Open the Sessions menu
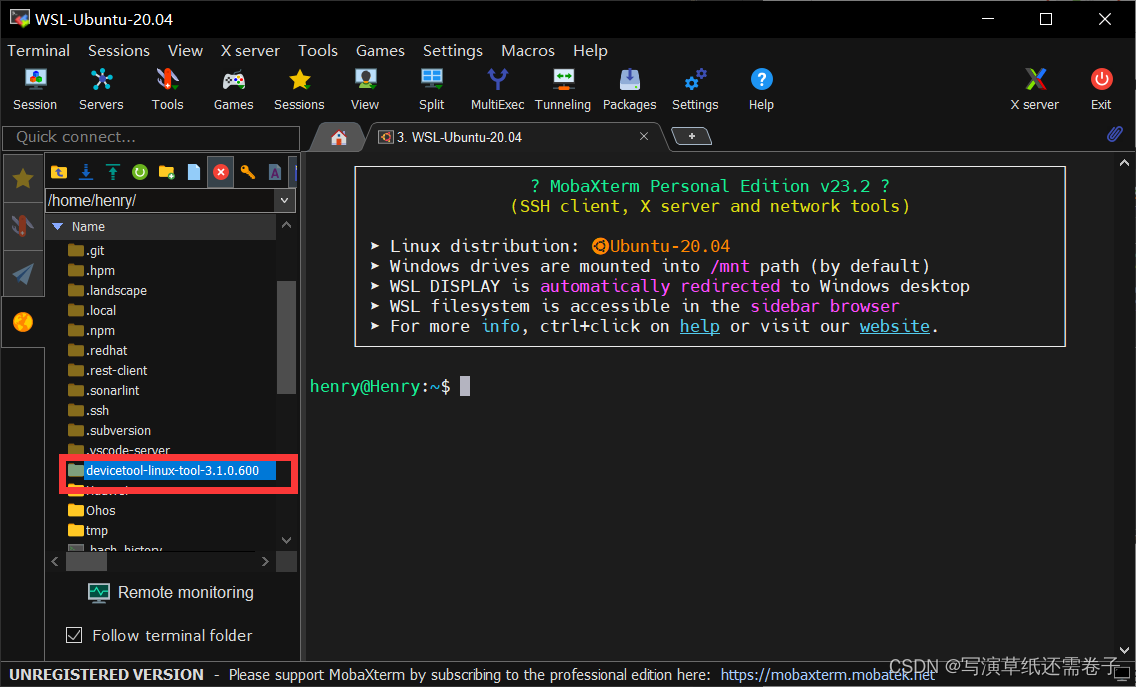 [x=119, y=51]
